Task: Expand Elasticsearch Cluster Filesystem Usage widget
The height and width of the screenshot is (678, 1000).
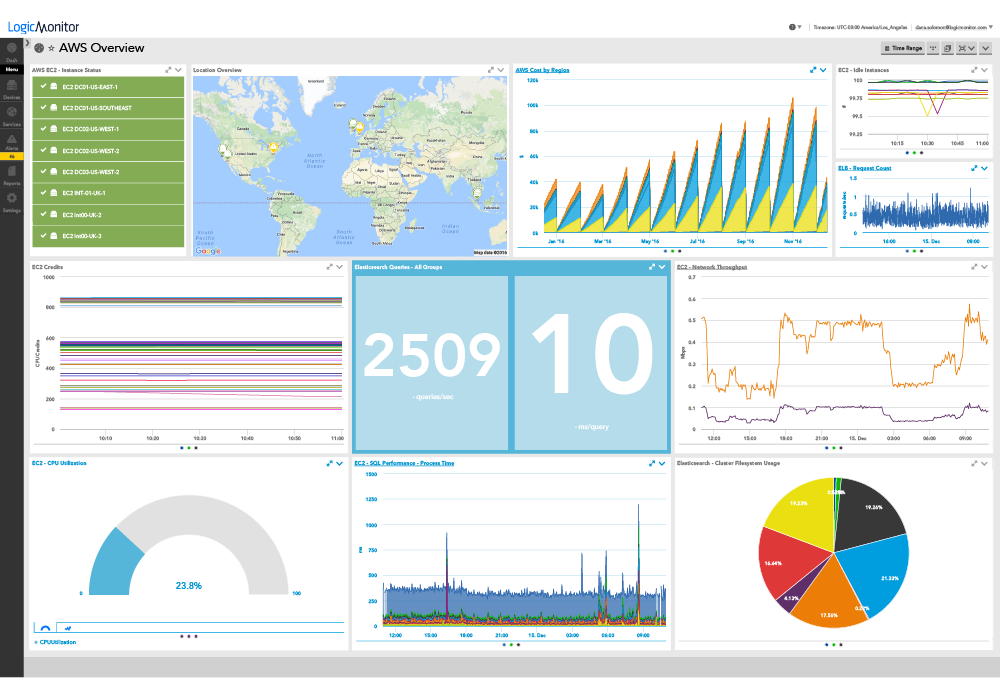Action: [974, 464]
